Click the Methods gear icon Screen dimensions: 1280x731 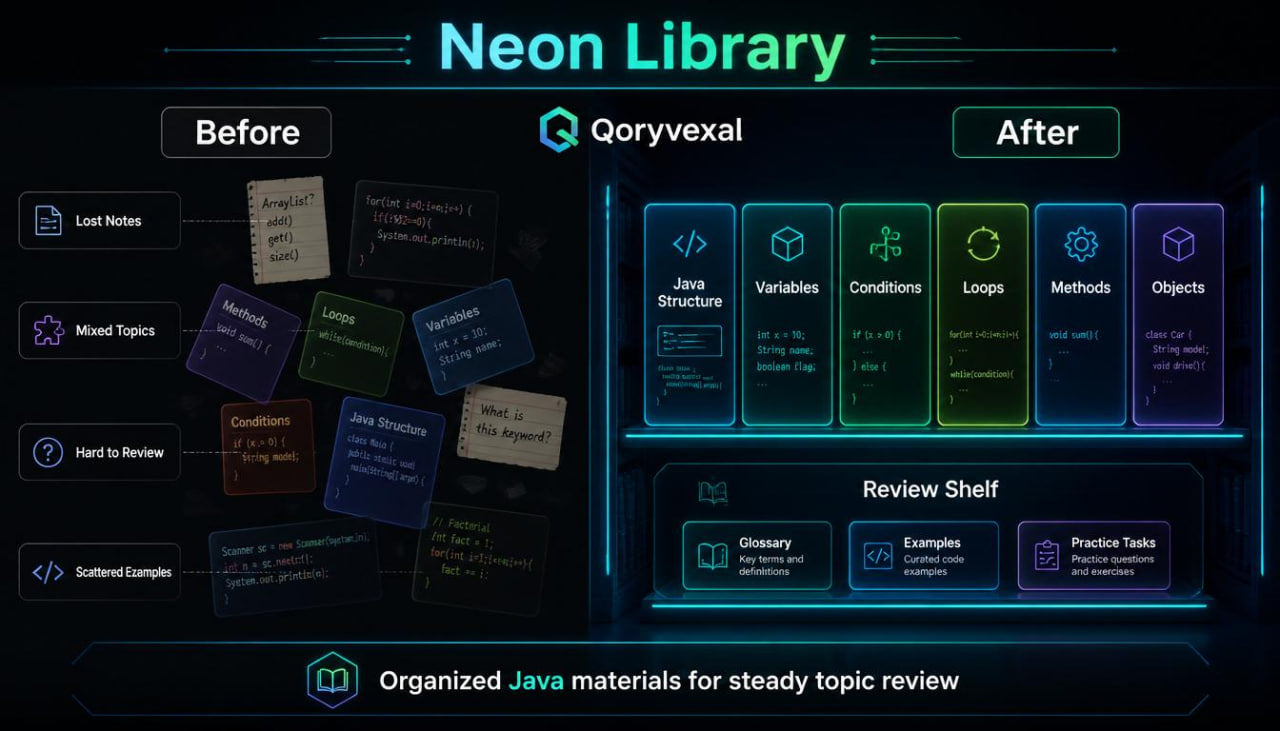(x=1081, y=244)
